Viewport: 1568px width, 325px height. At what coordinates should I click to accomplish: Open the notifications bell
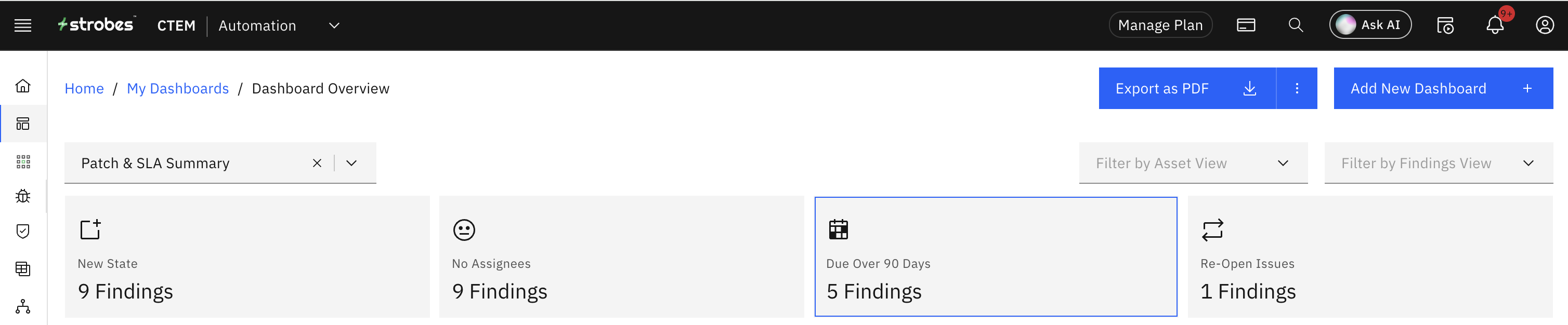[x=1494, y=25]
